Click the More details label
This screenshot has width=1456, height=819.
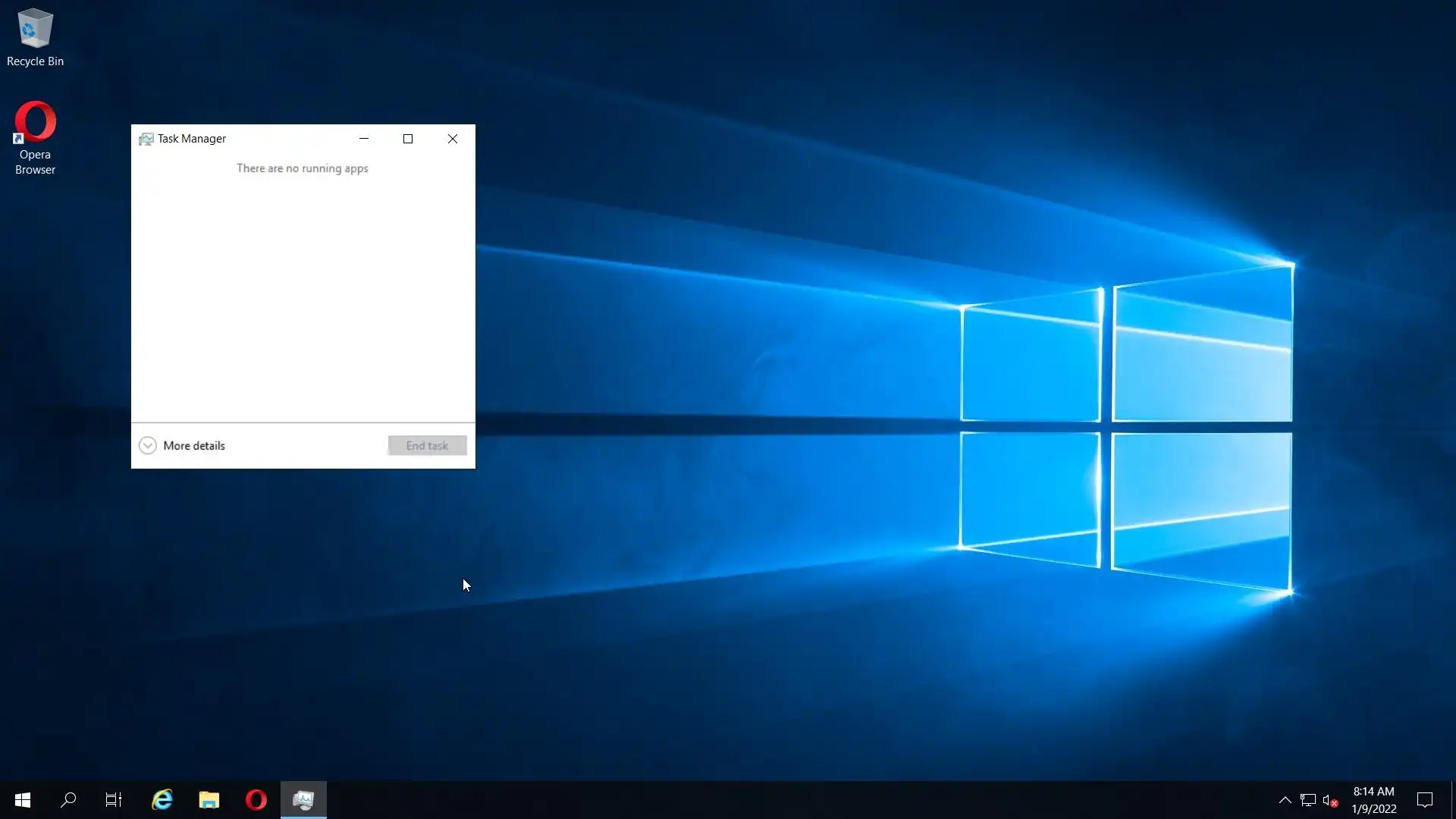point(194,446)
